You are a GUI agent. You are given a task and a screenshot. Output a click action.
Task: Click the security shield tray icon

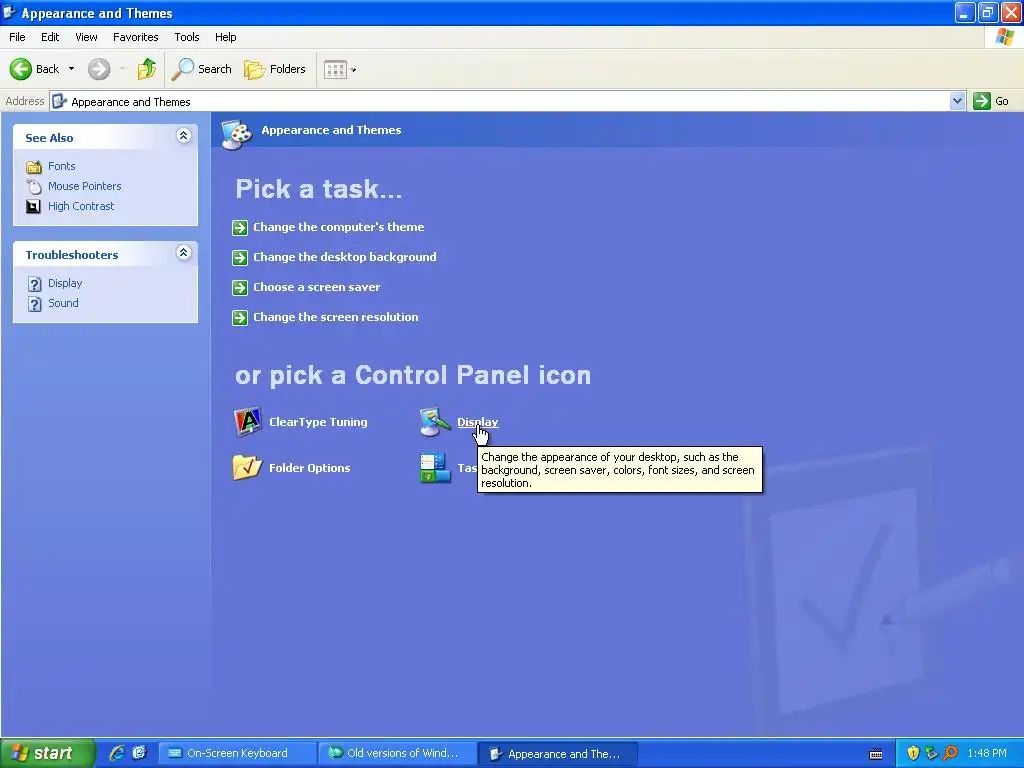[913, 754]
